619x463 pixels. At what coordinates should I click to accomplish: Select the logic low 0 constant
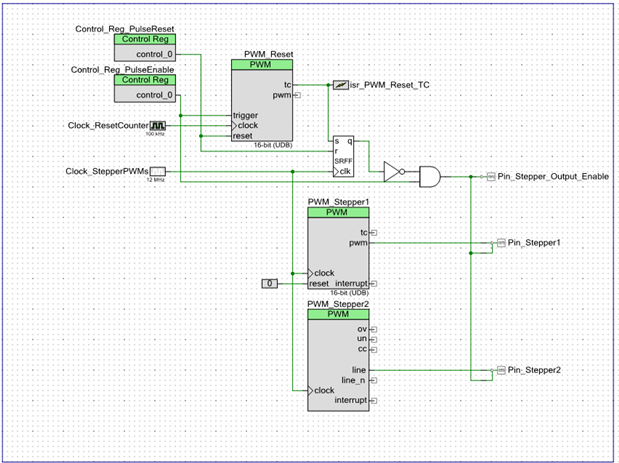coord(270,283)
